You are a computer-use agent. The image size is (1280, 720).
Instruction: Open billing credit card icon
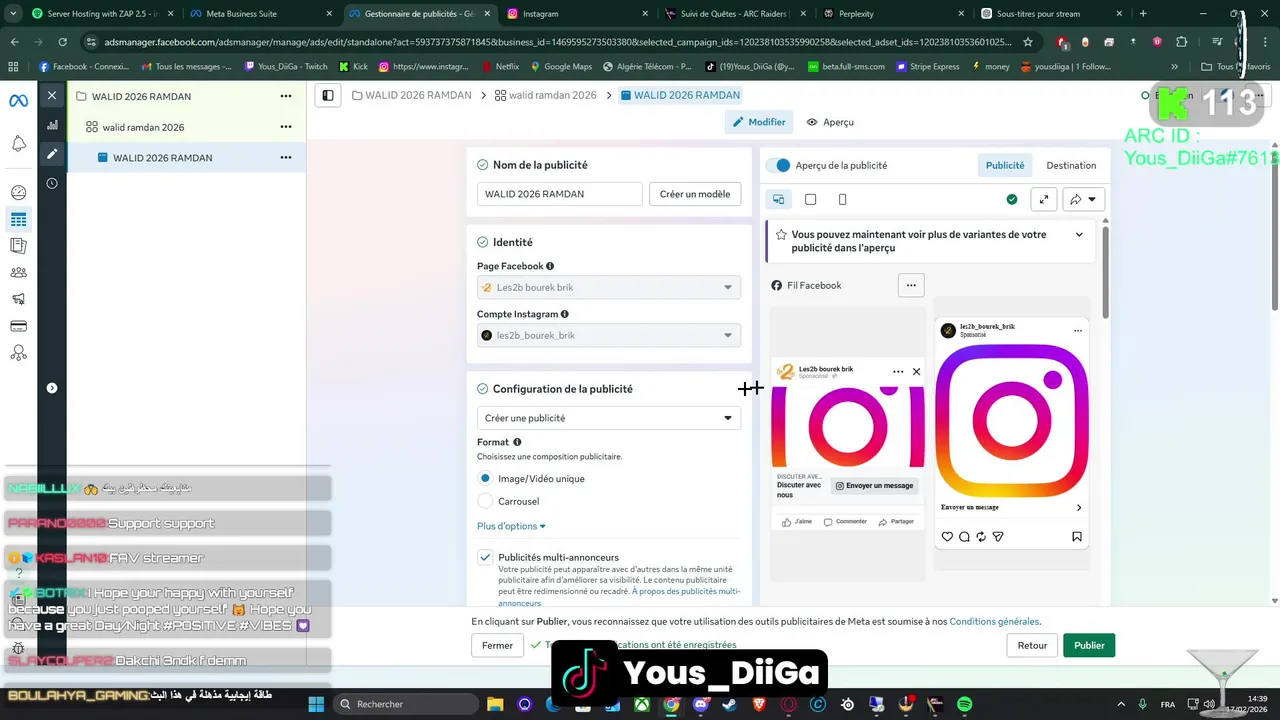[x=18, y=326]
